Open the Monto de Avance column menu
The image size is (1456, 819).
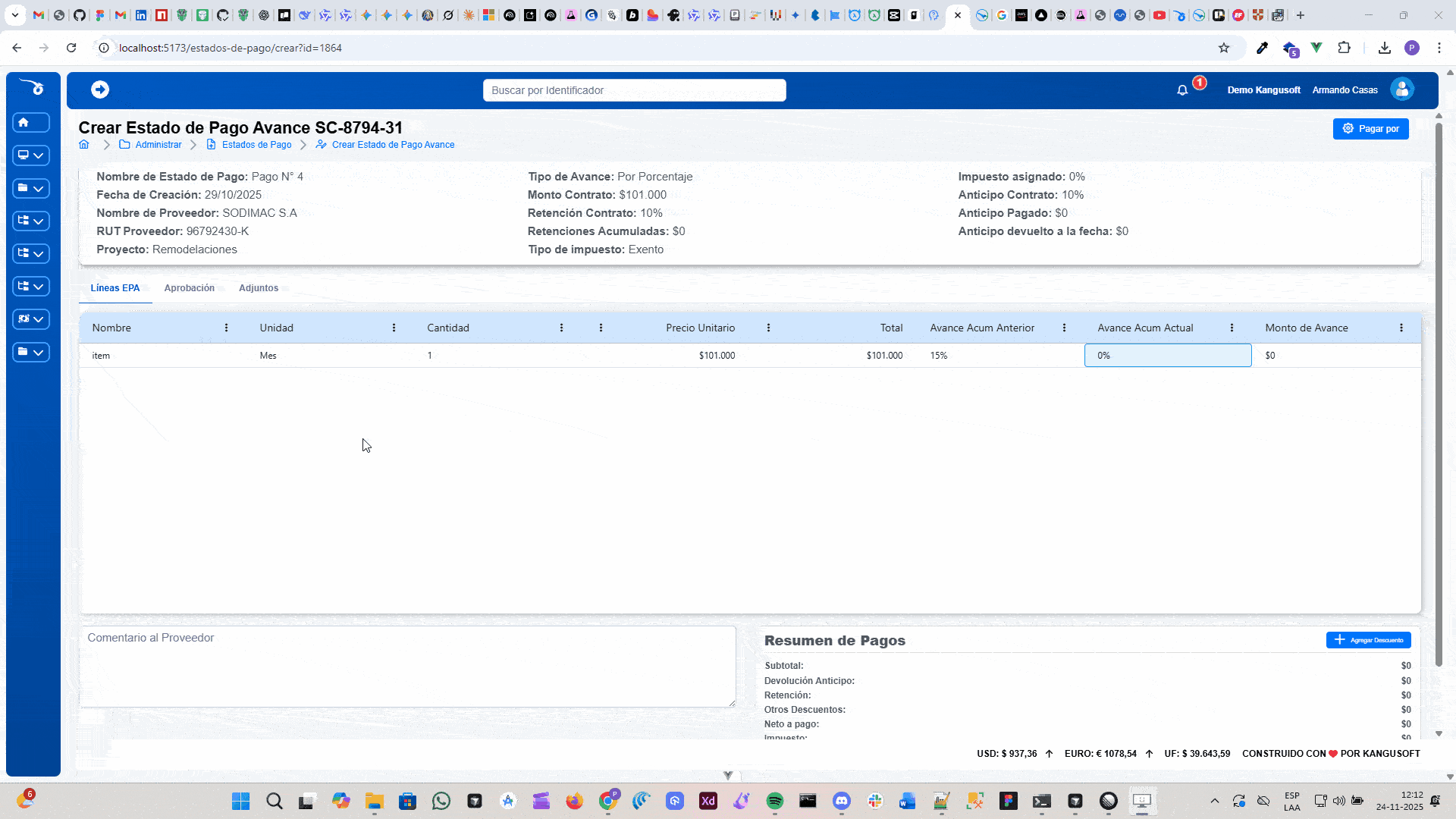pos(1401,328)
